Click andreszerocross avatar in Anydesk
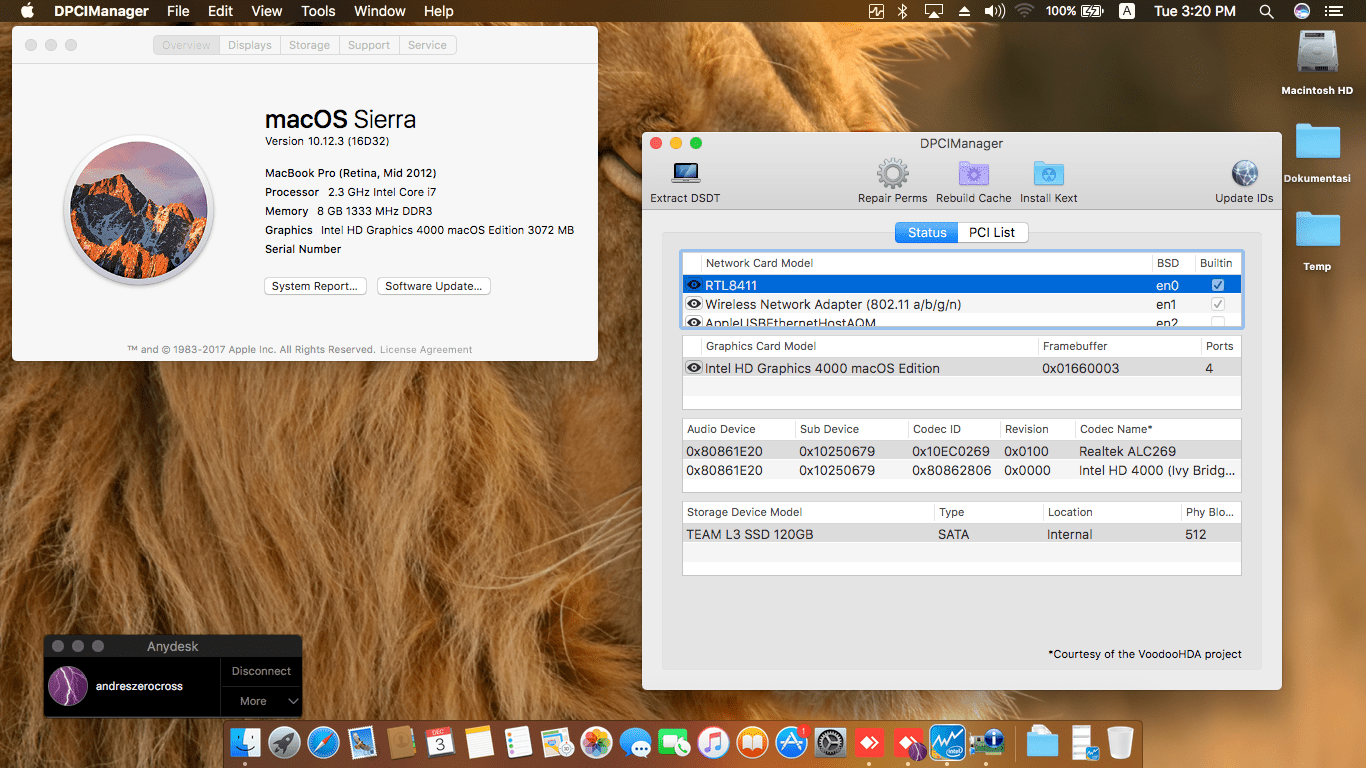 coord(69,686)
